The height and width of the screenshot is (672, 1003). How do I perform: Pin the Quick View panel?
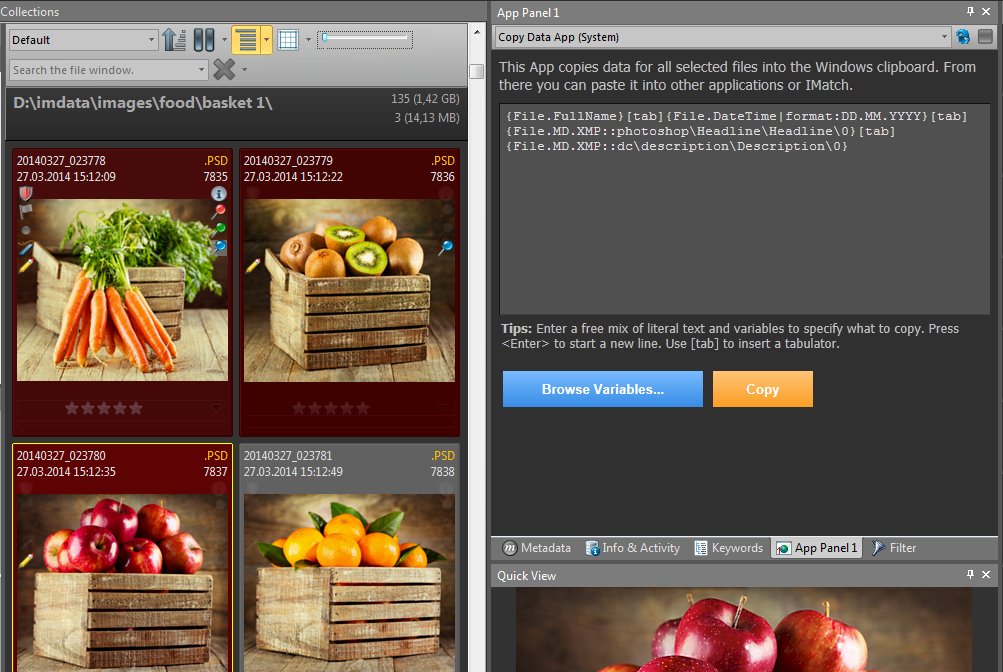tap(970, 575)
